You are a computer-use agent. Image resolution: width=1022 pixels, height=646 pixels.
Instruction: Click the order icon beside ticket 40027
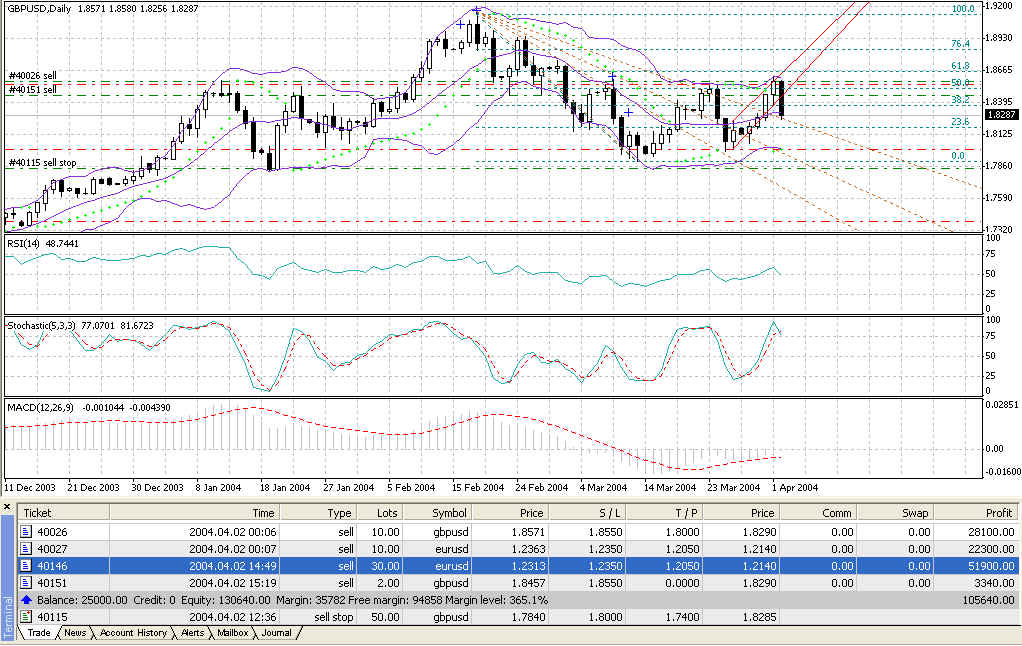27,548
